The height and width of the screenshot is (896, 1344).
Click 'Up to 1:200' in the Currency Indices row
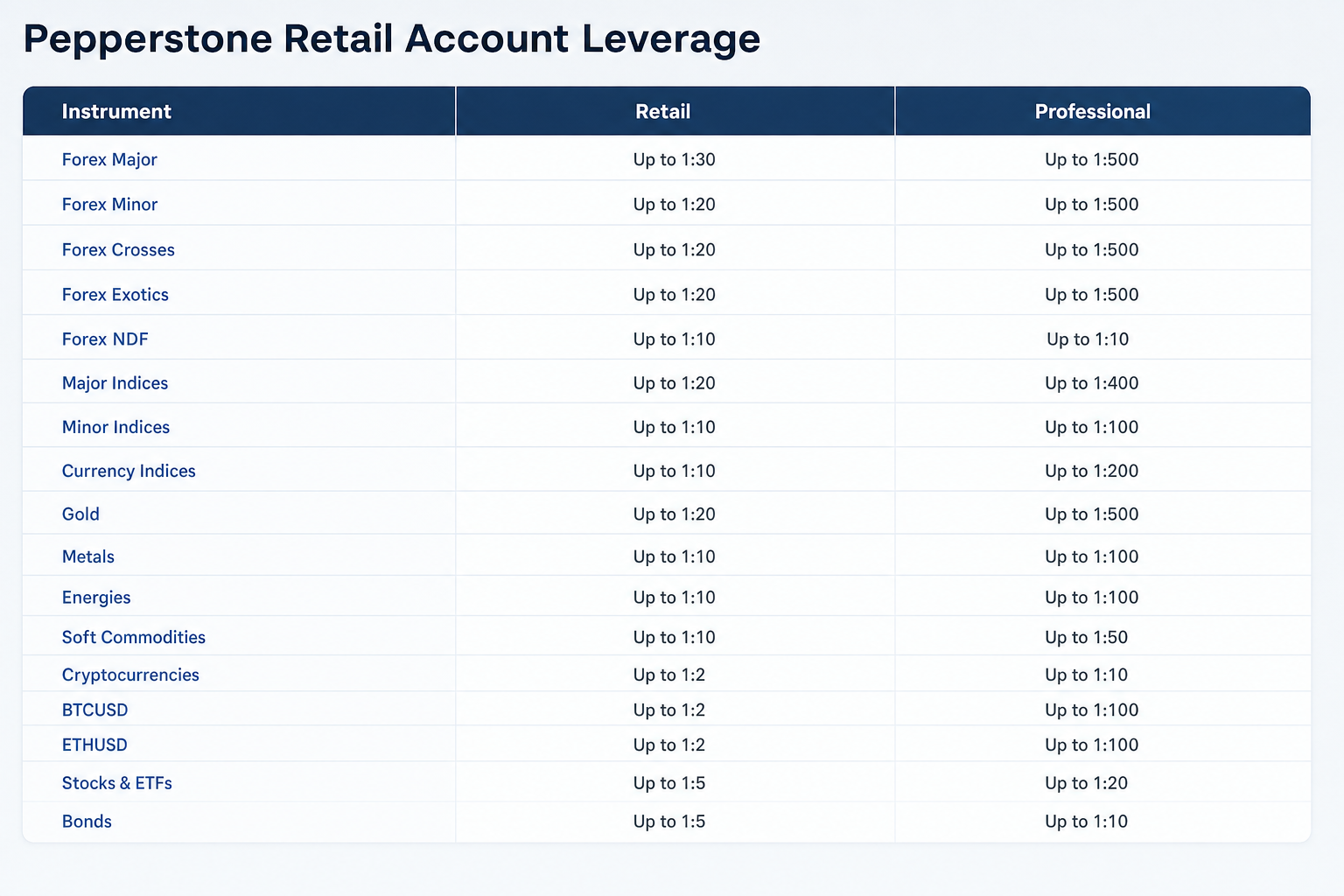tap(1092, 471)
